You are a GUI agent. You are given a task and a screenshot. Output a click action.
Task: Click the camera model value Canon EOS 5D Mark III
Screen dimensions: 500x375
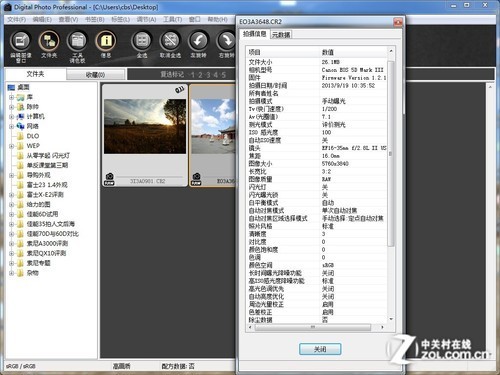353,70
